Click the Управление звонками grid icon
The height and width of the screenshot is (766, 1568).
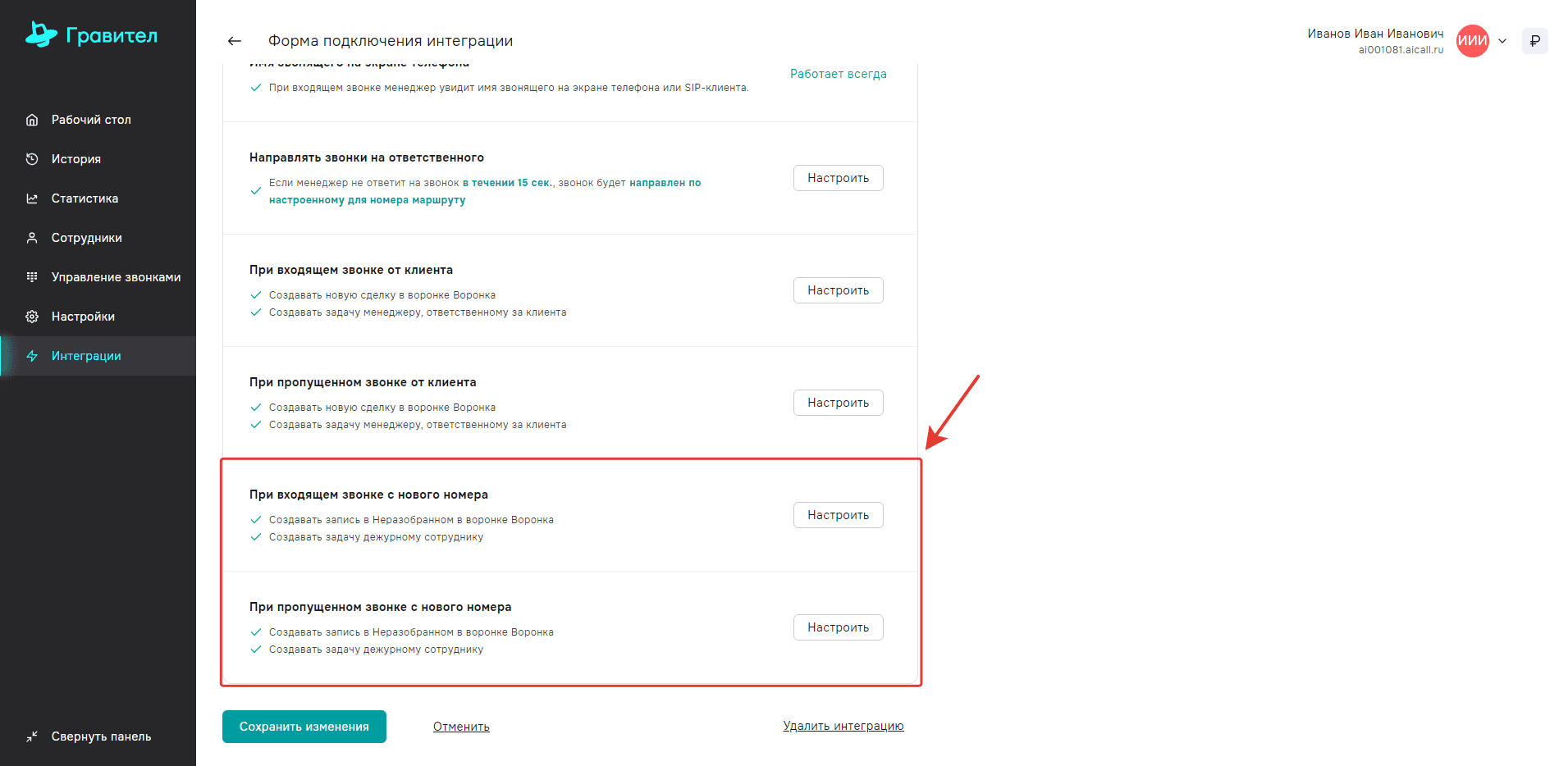point(32,277)
